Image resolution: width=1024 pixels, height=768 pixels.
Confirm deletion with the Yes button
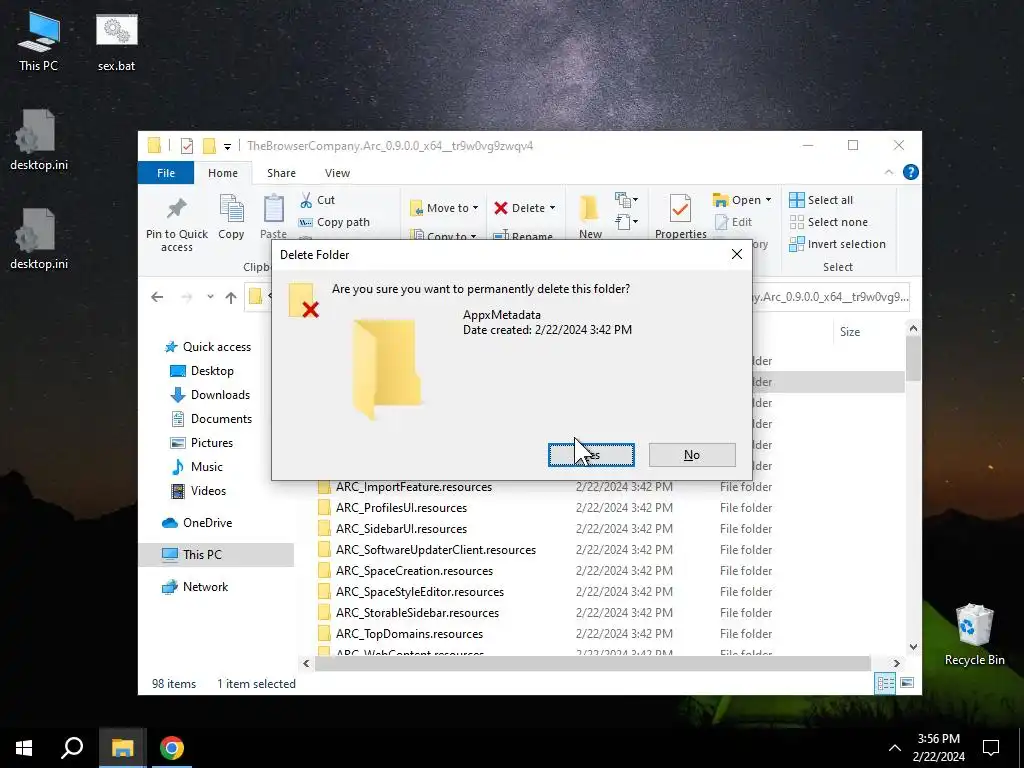591,455
